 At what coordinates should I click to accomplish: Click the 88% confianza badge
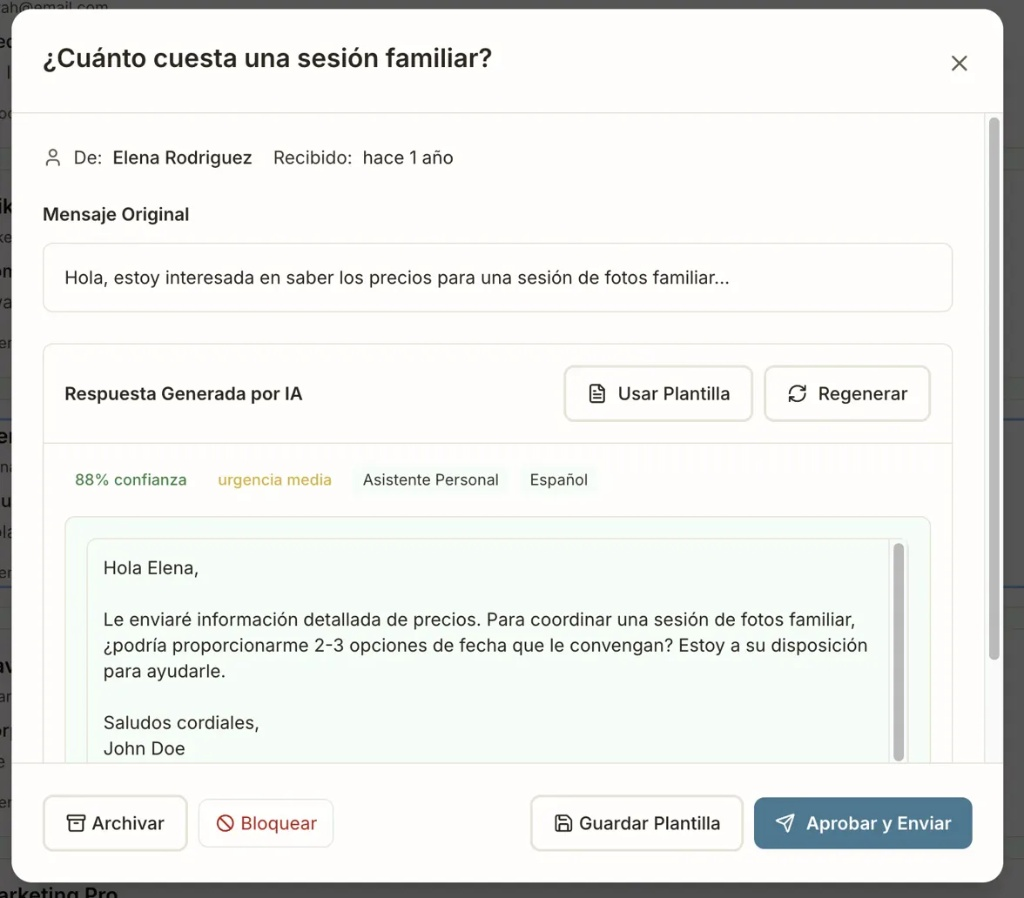click(x=130, y=480)
